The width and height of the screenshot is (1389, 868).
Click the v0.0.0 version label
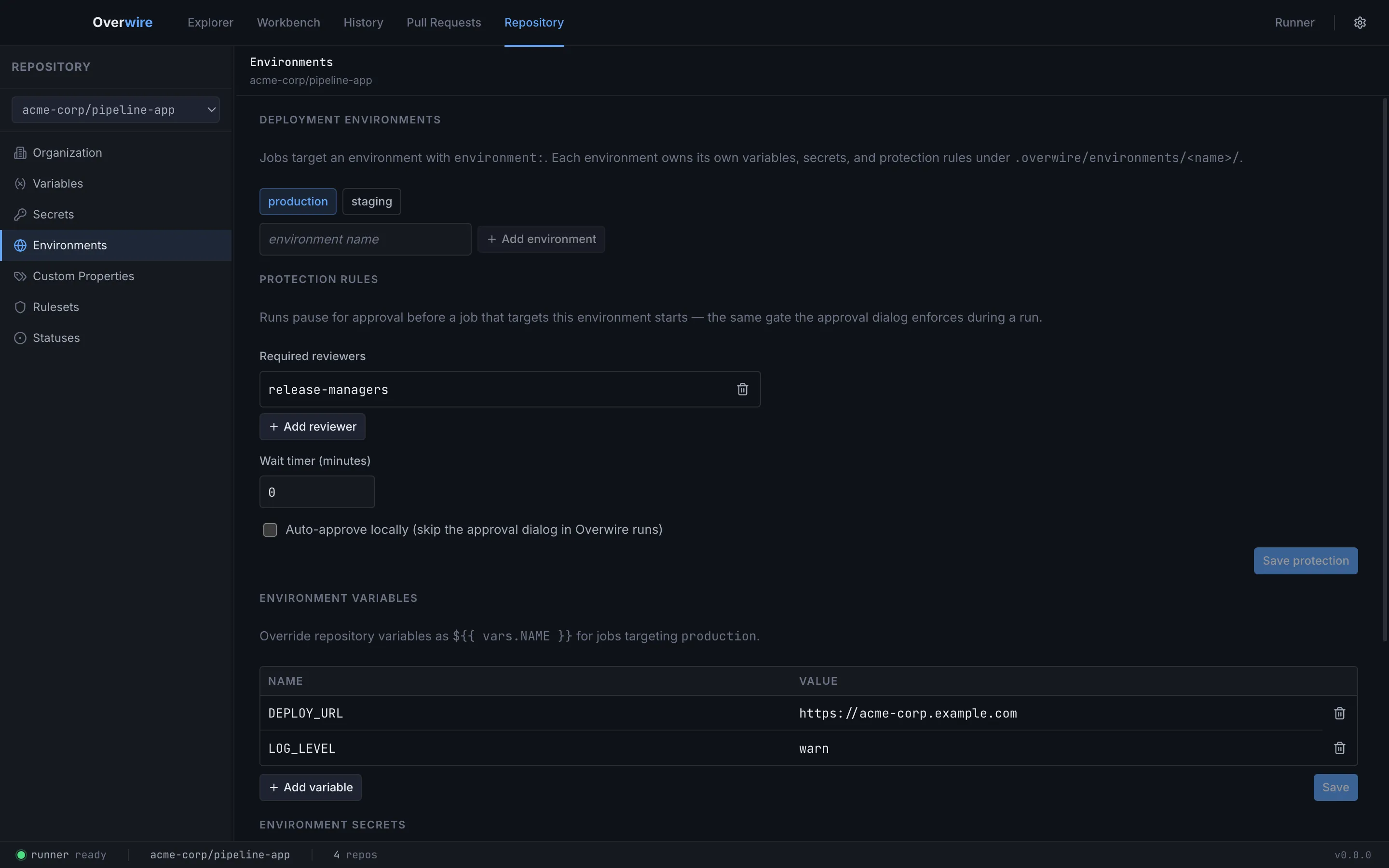point(1352,855)
